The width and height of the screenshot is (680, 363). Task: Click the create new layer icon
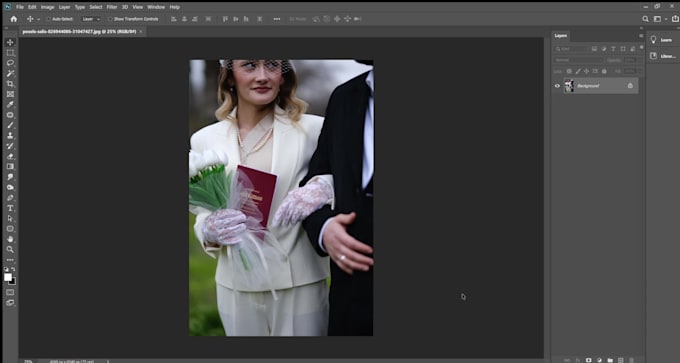(x=621, y=360)
